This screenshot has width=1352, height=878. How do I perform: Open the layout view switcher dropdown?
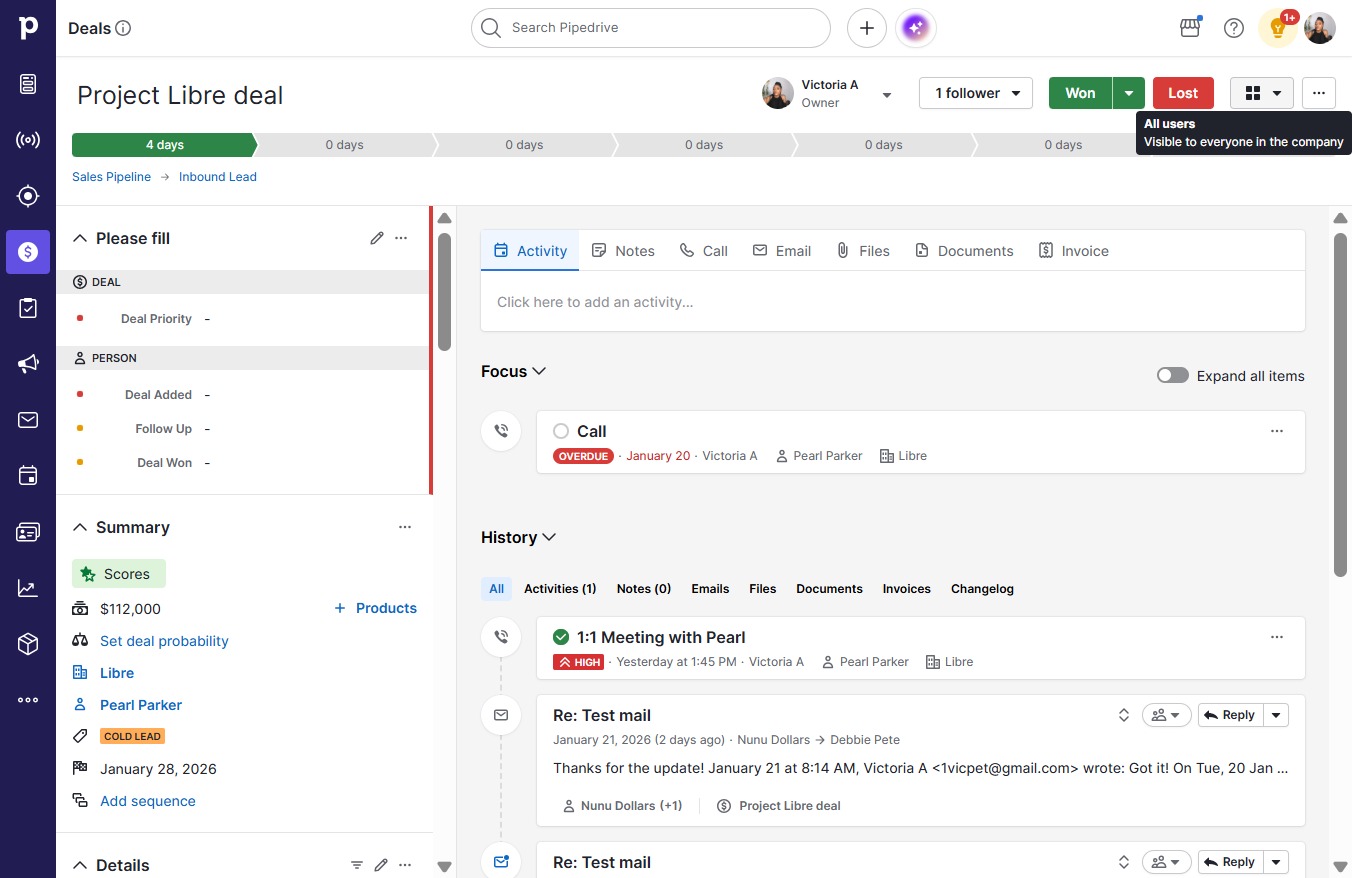click(x=1262, y=93)
